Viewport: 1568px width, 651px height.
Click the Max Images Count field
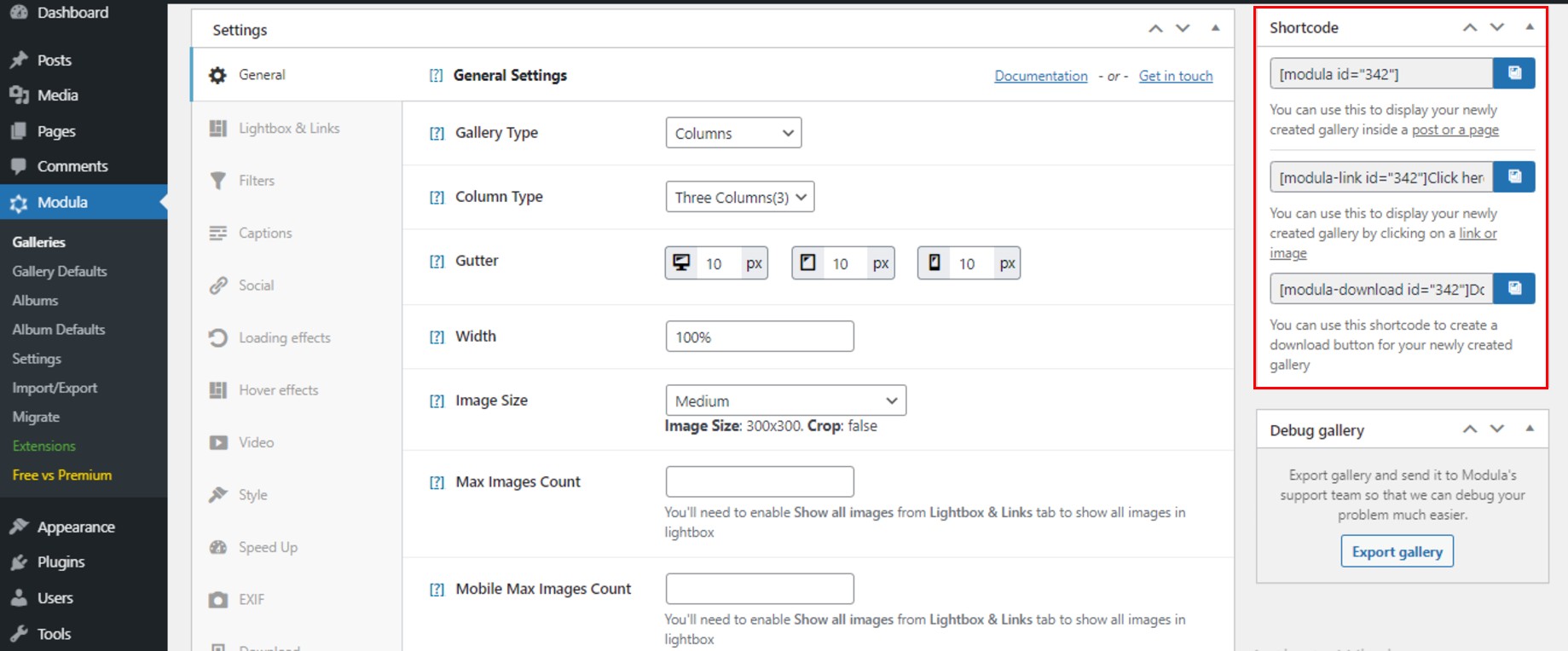tap(759, 481)
